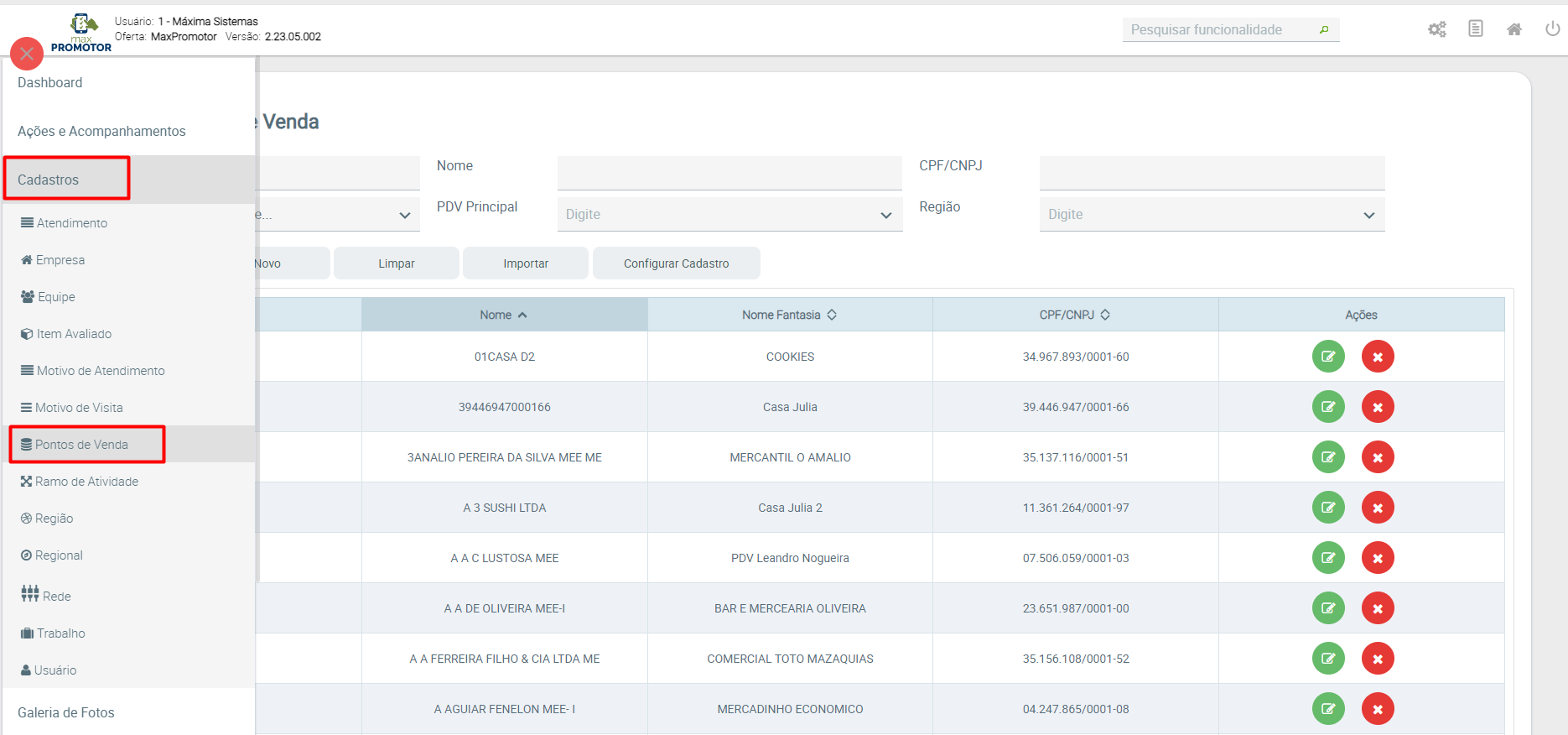Click the settings gears icon in header

tap(1436, 29)
